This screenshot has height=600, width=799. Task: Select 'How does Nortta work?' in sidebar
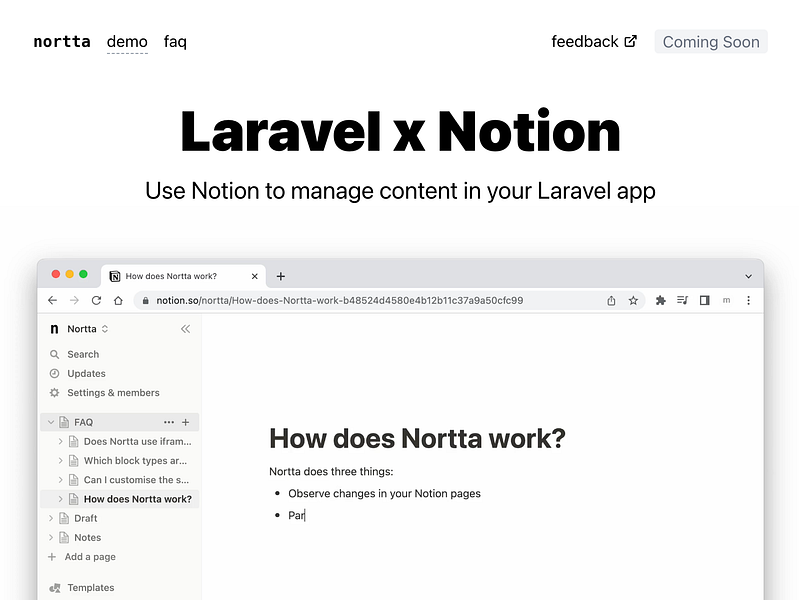pos(138,499)
